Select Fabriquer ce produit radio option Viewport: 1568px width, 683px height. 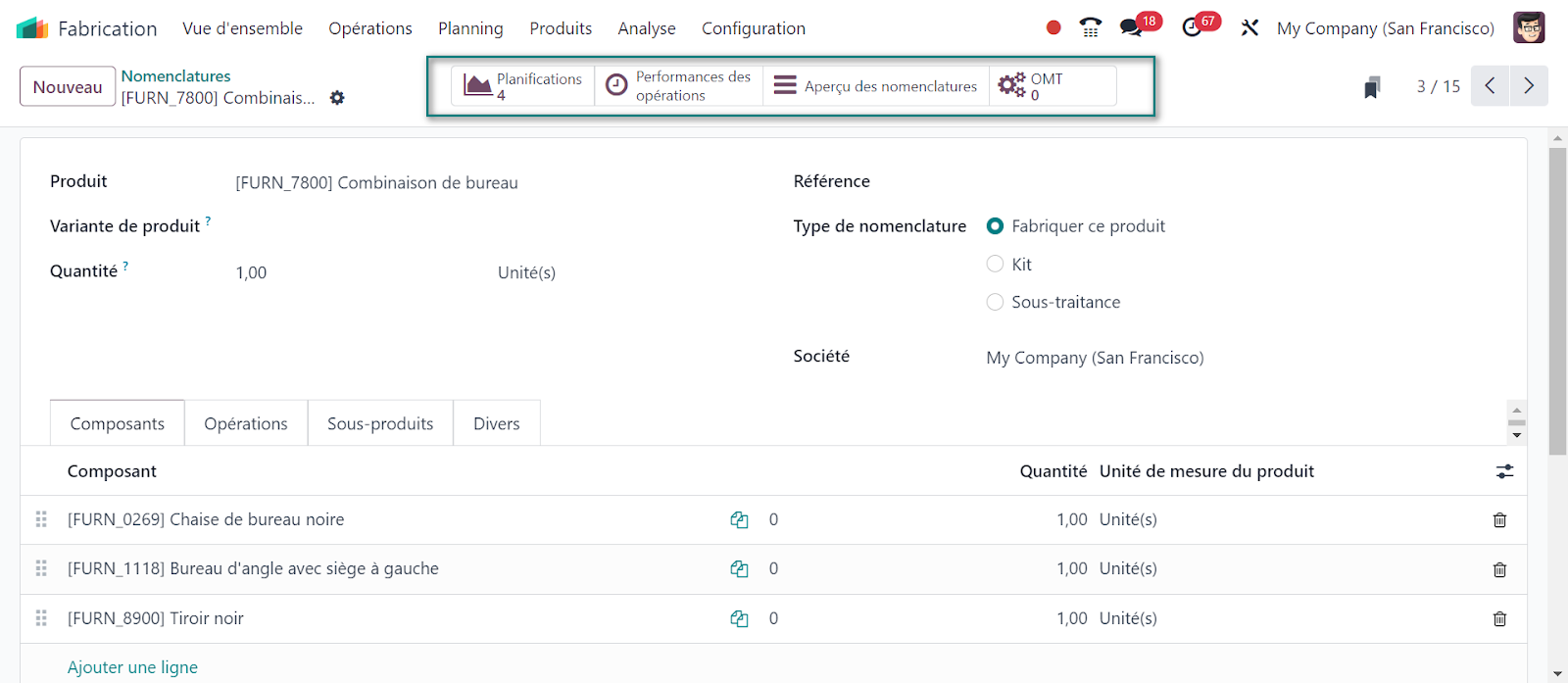995,226
